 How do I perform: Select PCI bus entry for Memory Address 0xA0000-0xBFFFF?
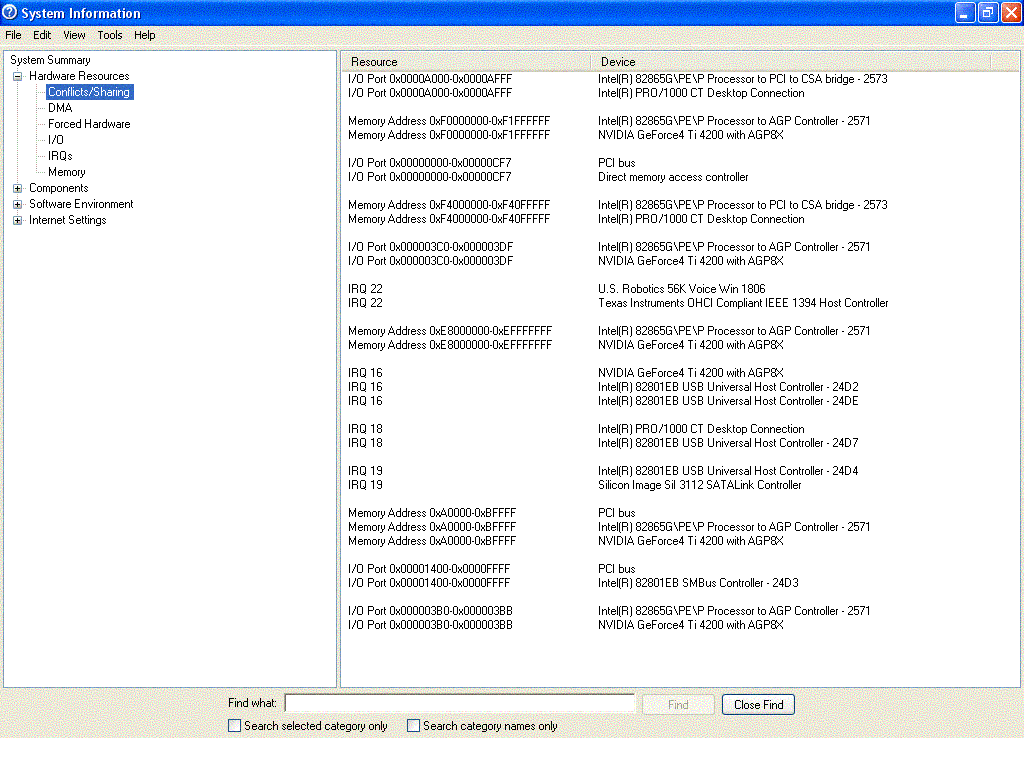point(616,513)
